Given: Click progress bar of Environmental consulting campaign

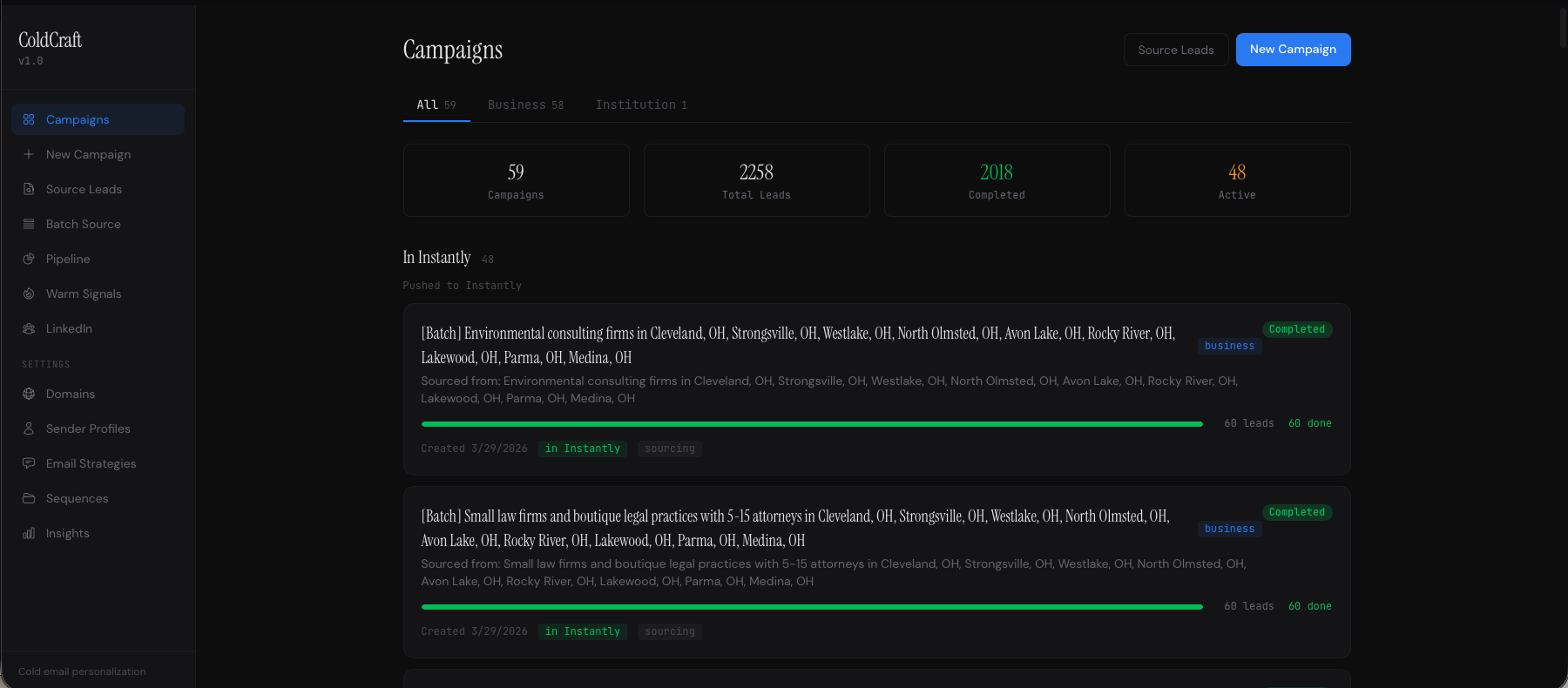Looking at the screenshot, I should click(x=812, y=424).
